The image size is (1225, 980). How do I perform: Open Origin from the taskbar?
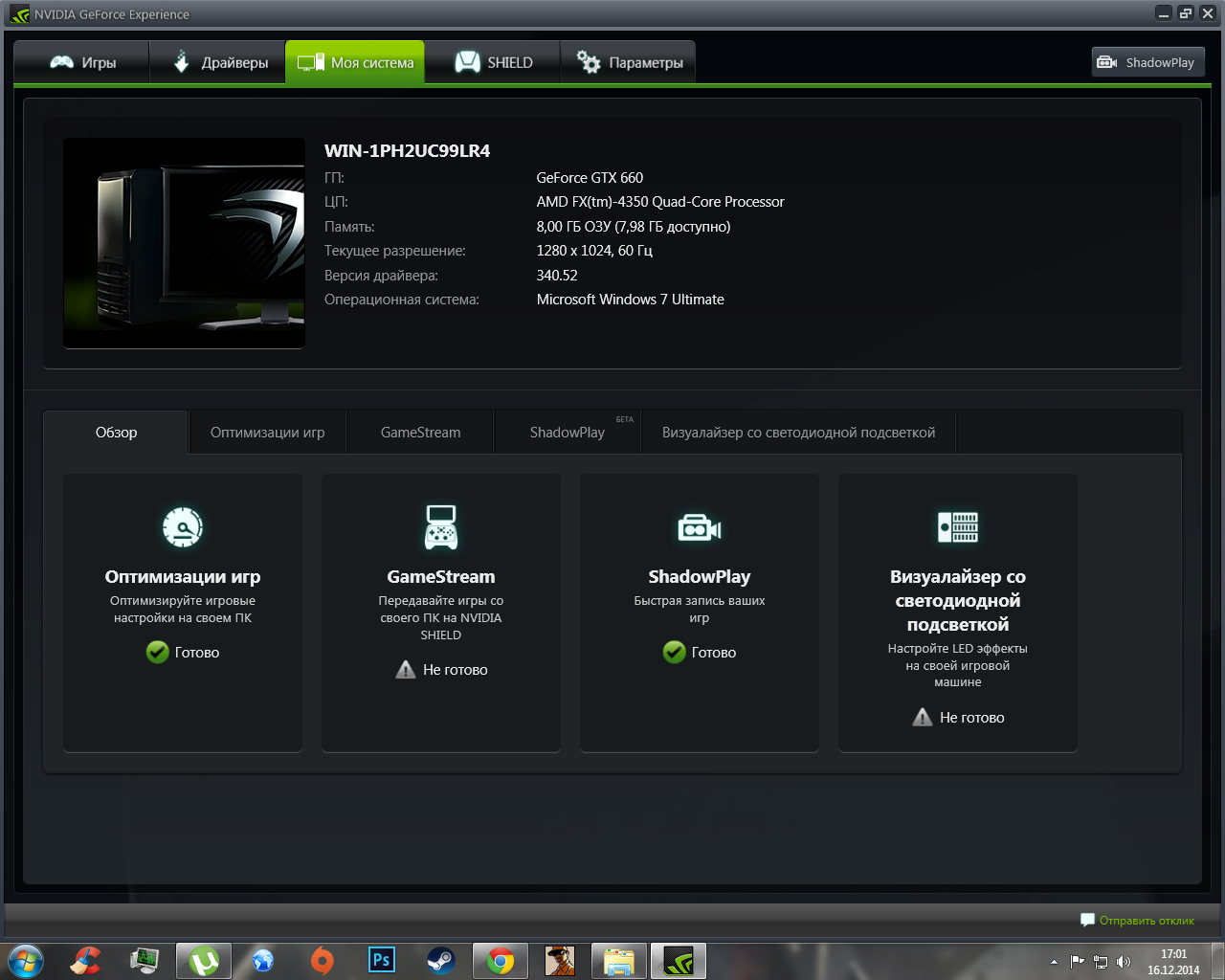tap(323, 960)
